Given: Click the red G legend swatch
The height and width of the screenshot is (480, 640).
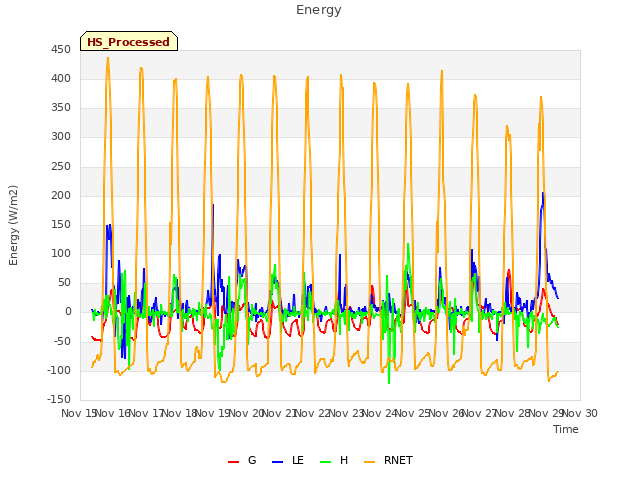Looking at the screenshot, I should (233, 461).
